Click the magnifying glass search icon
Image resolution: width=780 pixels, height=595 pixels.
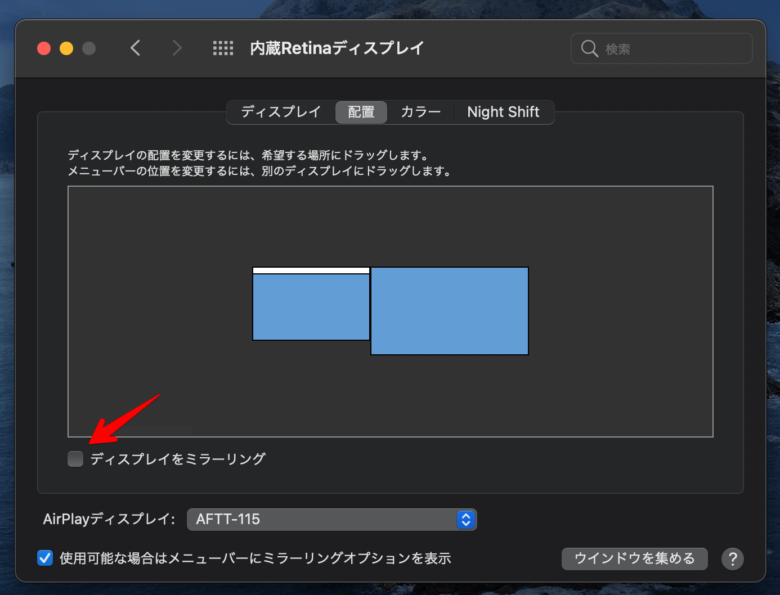pos(589,49)
